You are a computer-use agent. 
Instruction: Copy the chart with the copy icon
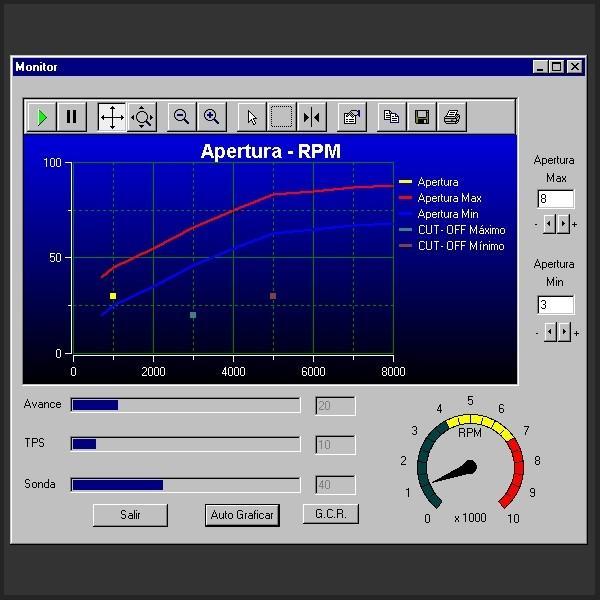click(391, 117)
